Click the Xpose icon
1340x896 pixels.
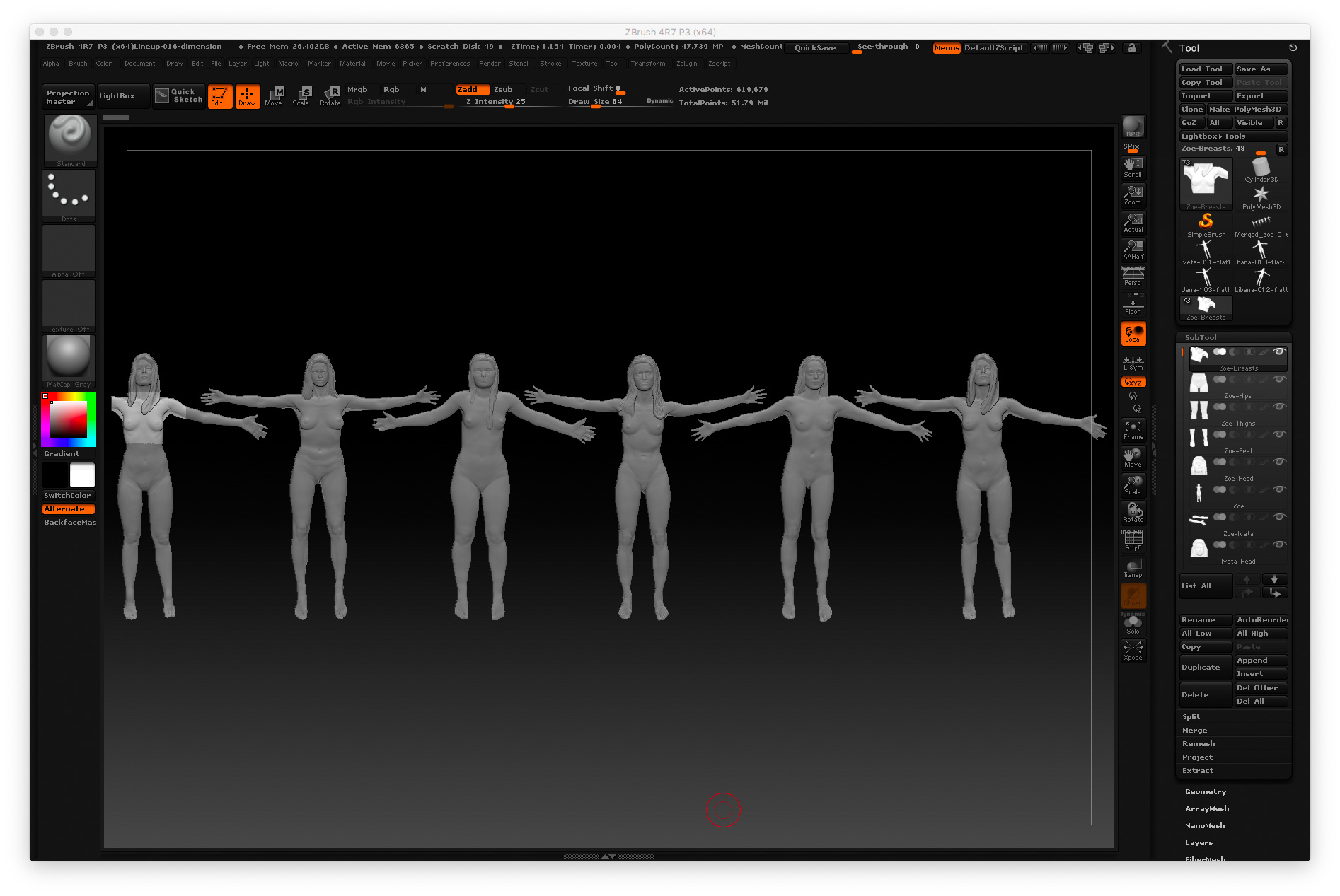click(x=1133, y=650)
